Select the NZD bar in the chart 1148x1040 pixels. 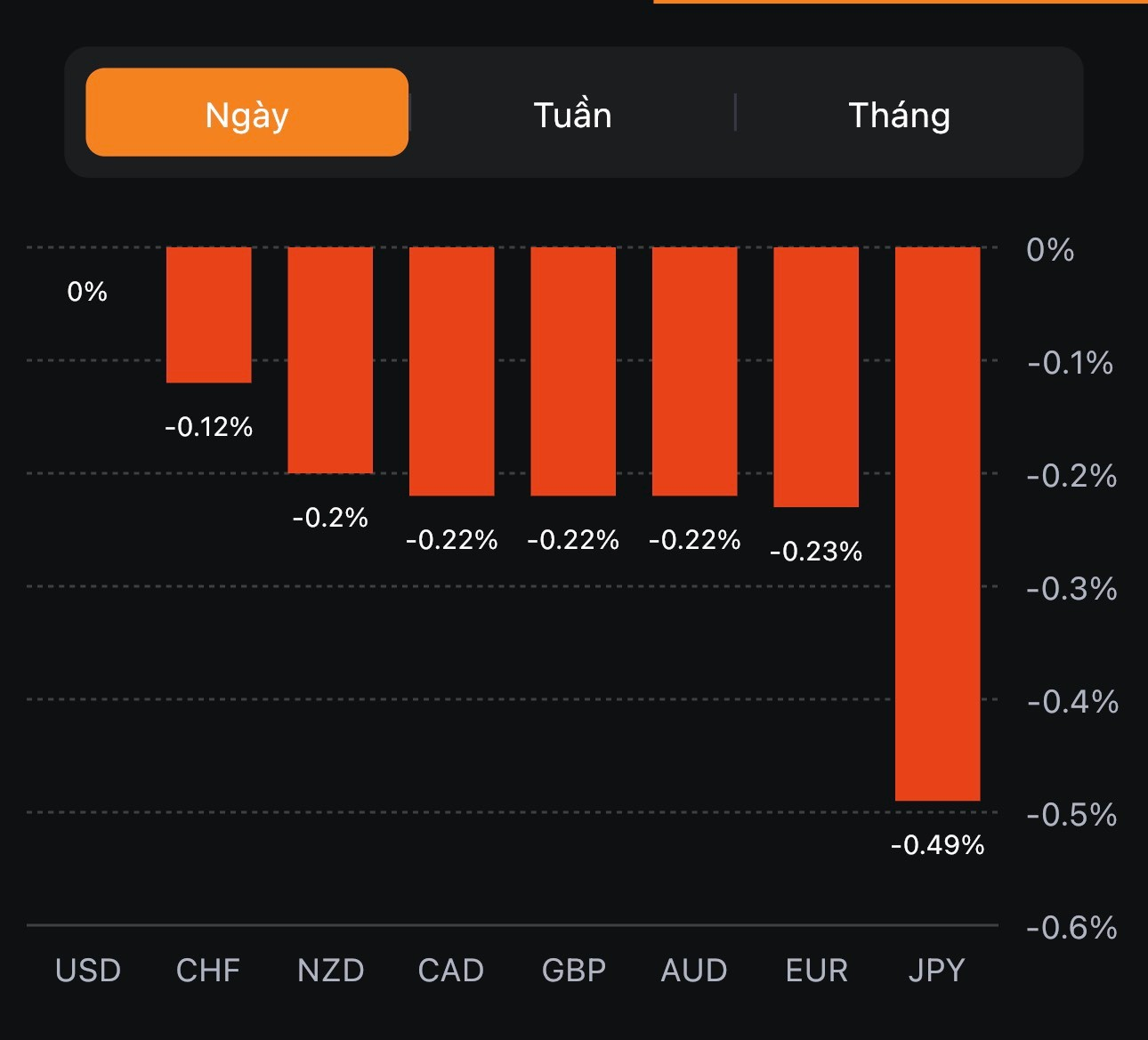(x=330, y=359)
